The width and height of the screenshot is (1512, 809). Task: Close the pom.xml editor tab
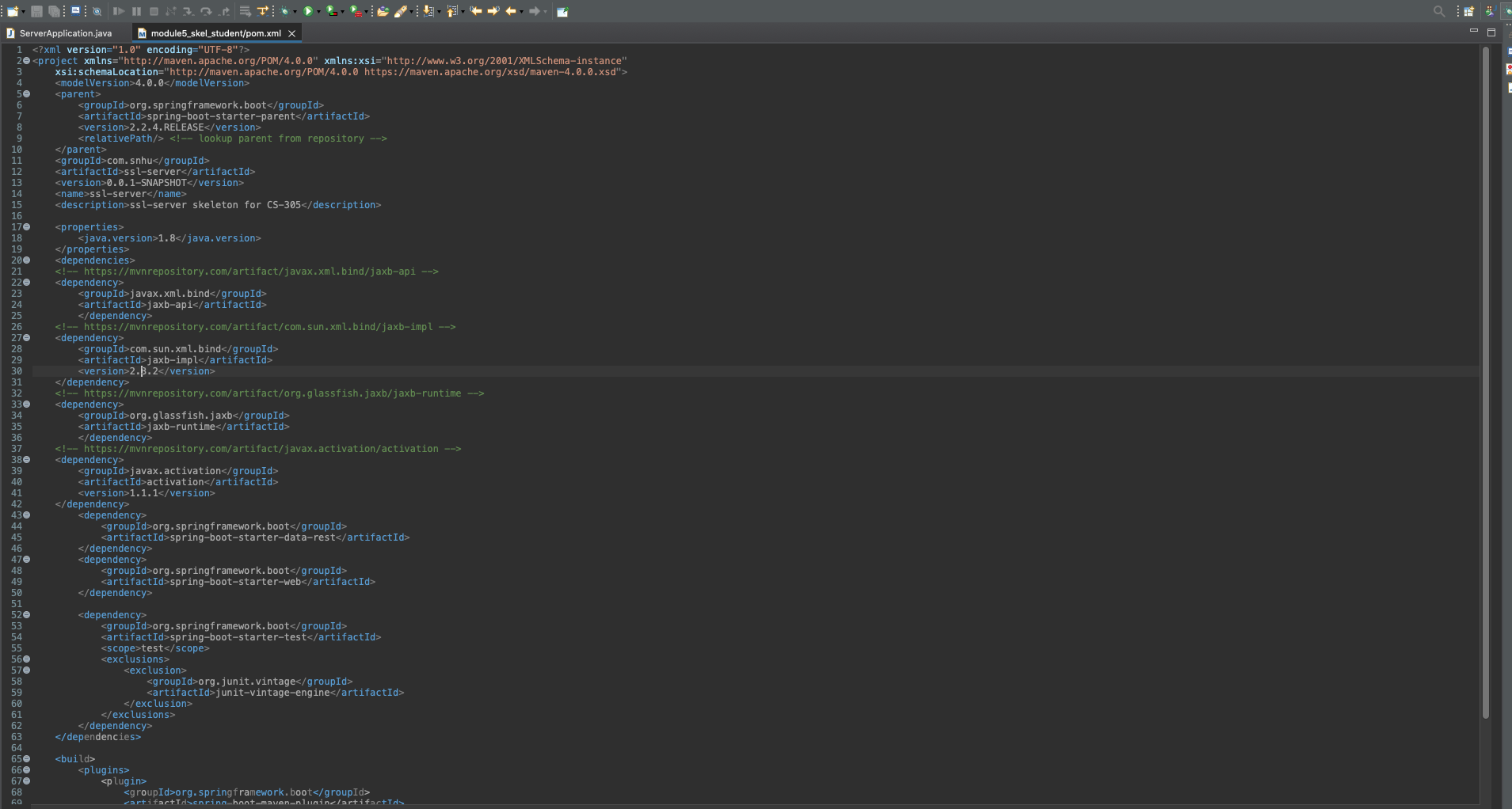292,33
